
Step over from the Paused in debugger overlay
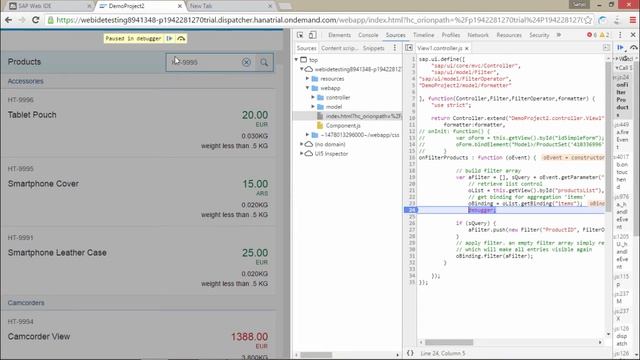[x=181, y=38]
